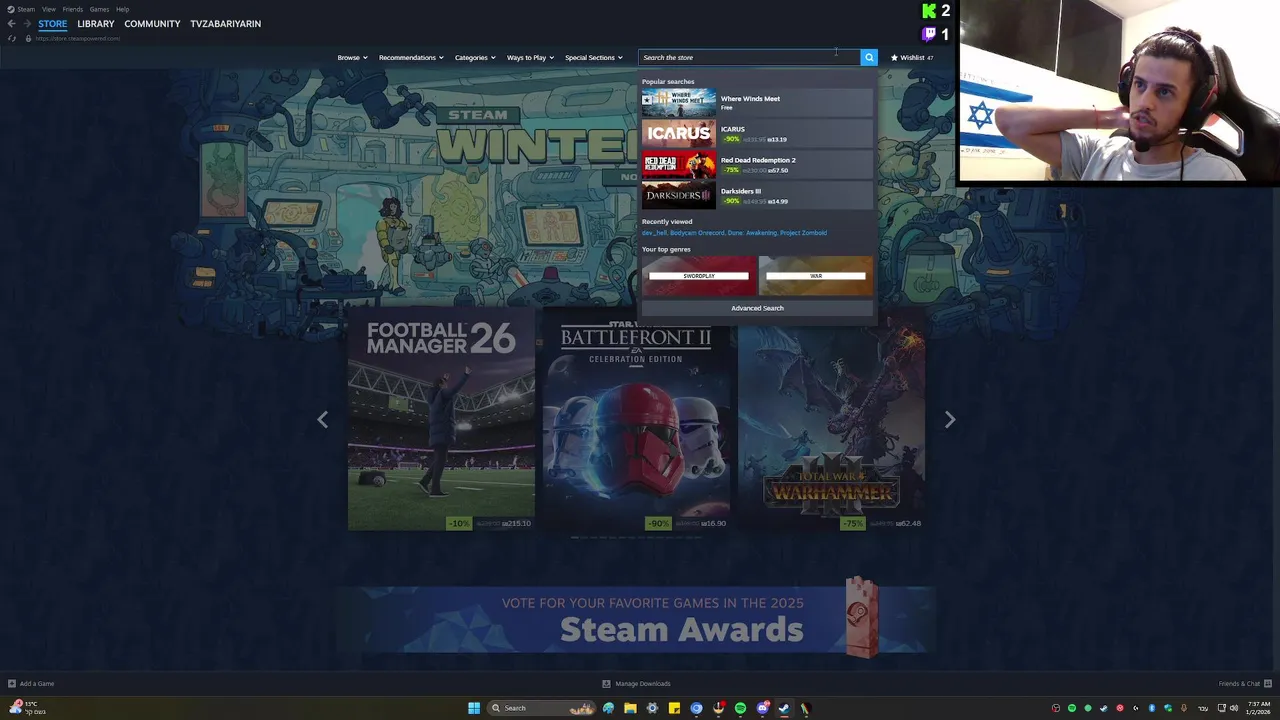Open the Manage Downloads link

click(643, 684)
